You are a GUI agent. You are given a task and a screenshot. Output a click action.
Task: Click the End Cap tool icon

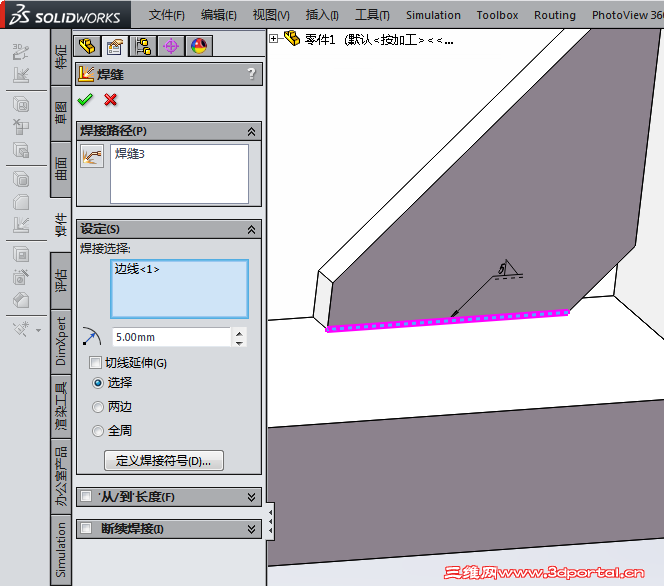tap(21, 179)
